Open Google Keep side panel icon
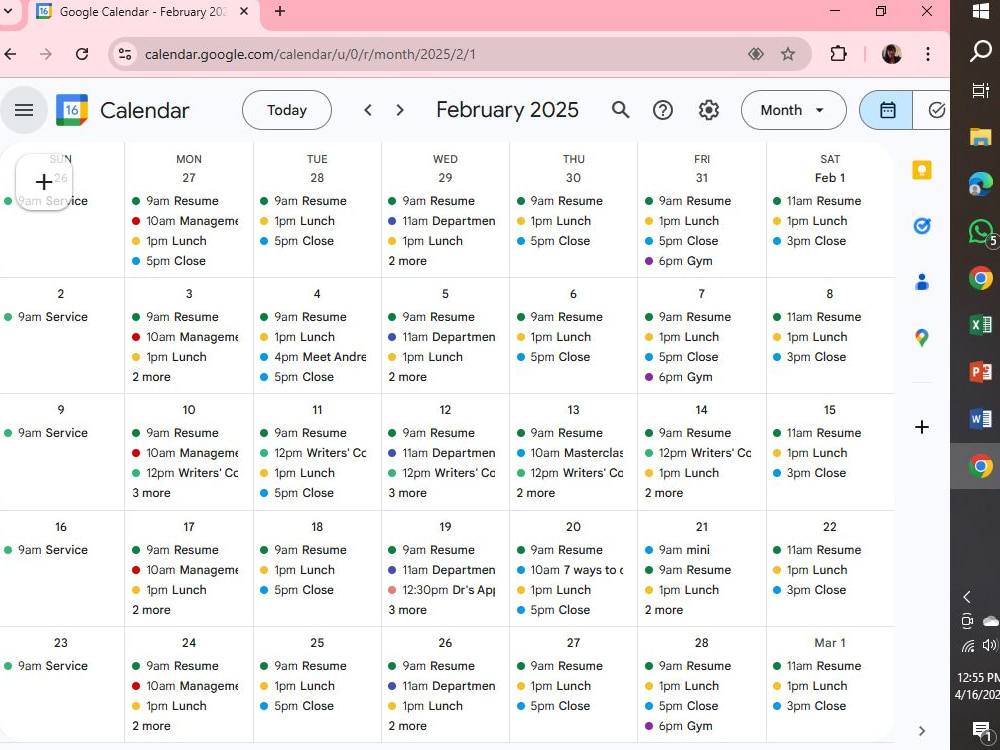Image resolution: width=1000 pixels, height=750 pixels. (x=922, y=170)
